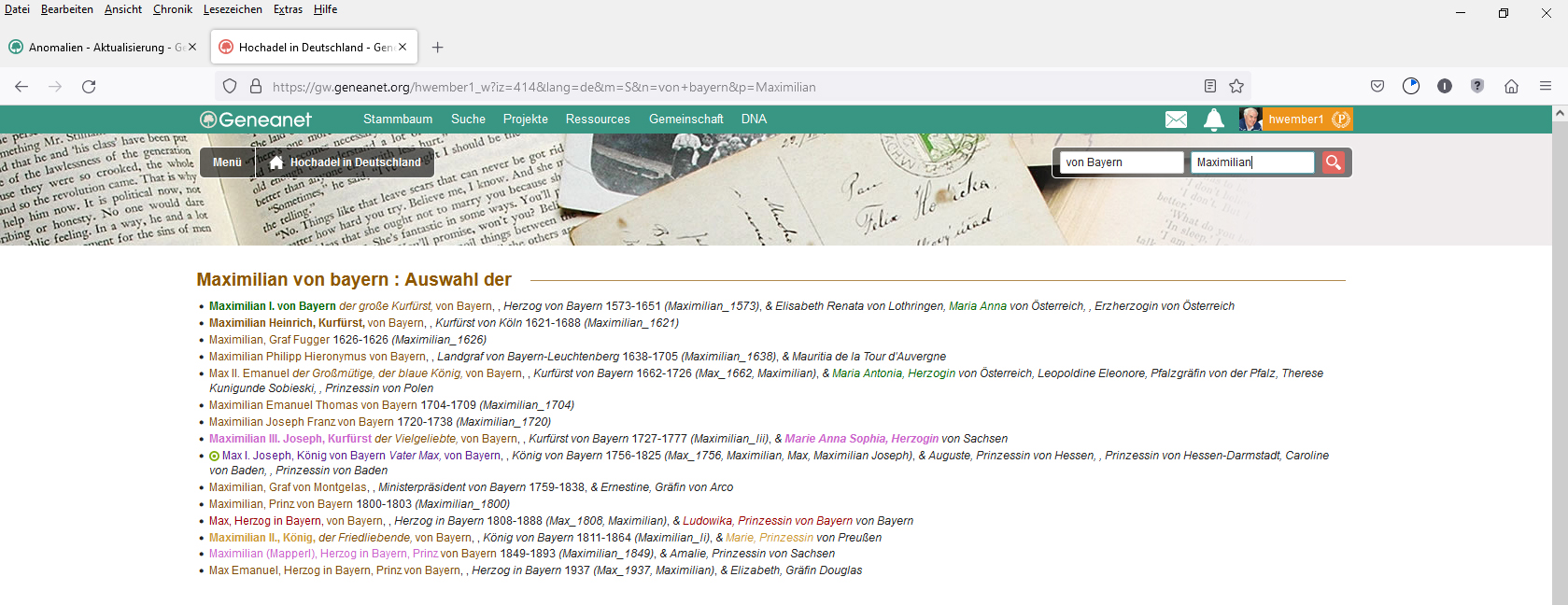Bookmark this page with the star icon

tap(1236, 87)
